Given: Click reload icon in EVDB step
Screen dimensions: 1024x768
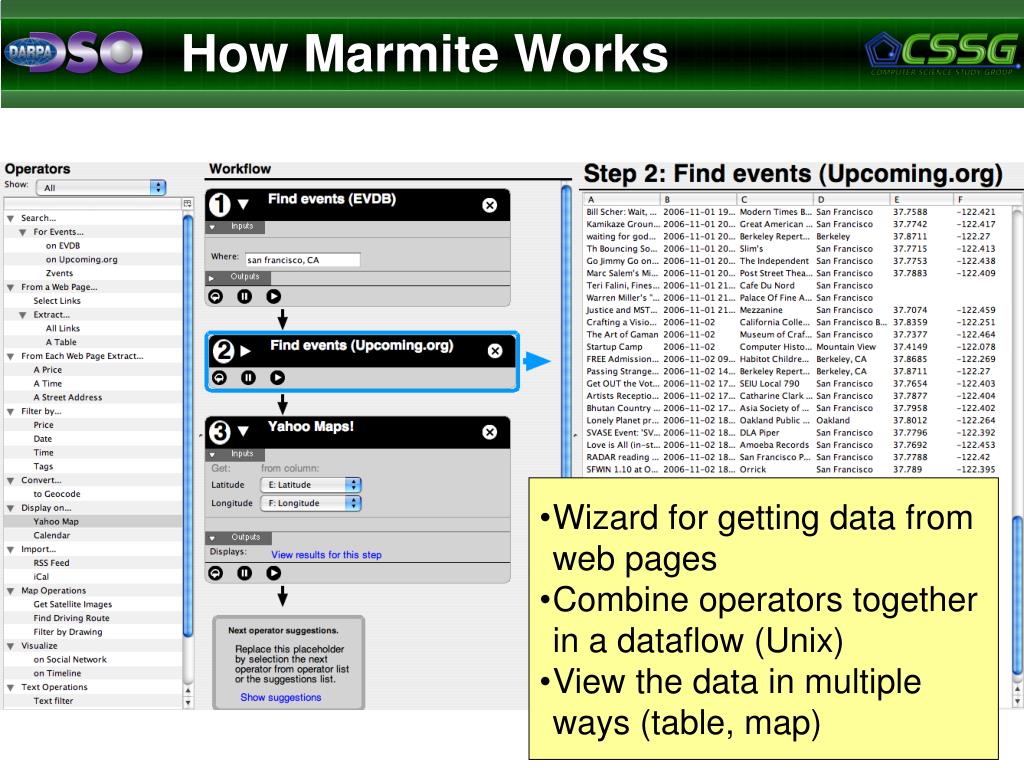Looking at the screenshot, I should [216, 296].
